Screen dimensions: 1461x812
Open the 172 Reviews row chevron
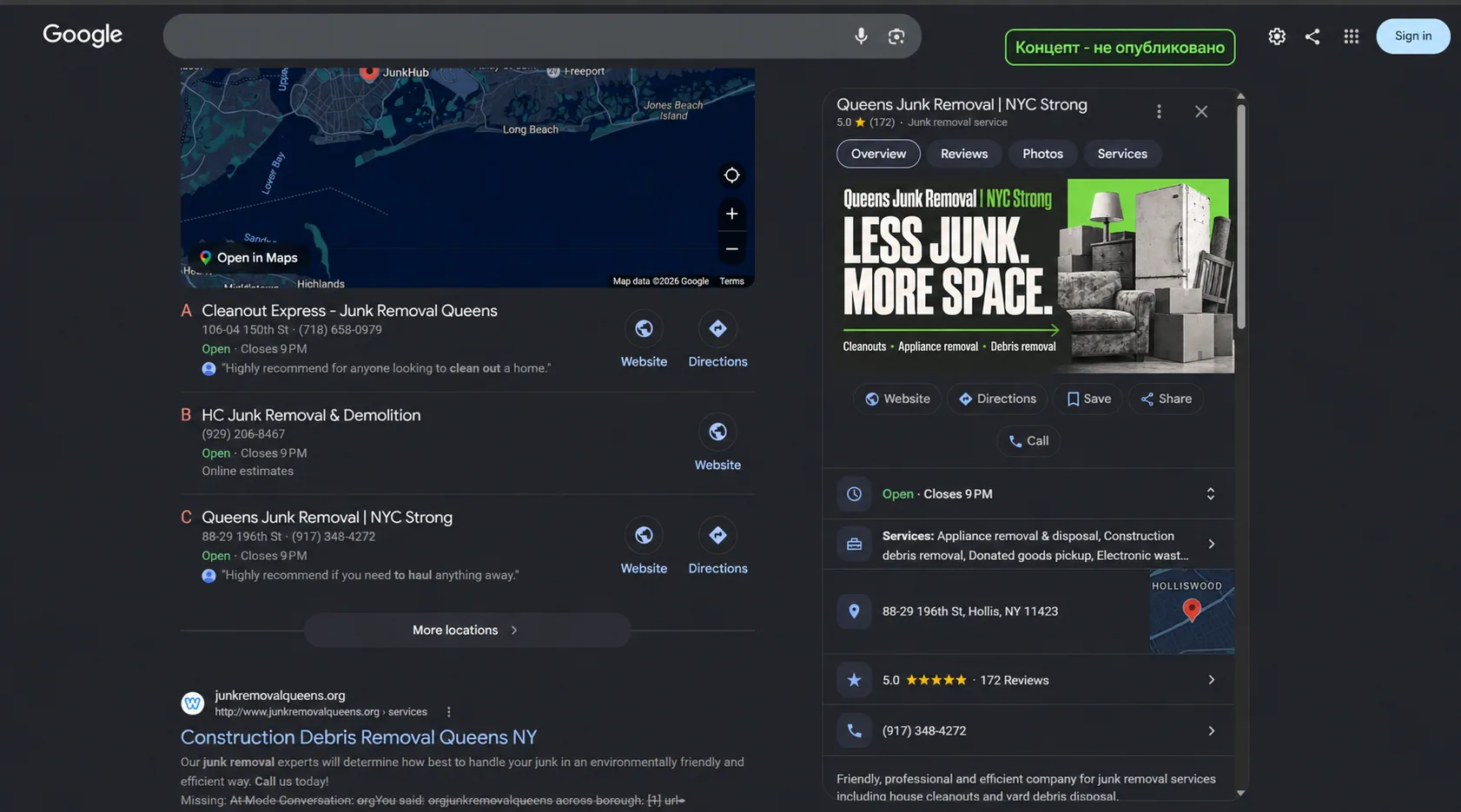point(1212,680)
